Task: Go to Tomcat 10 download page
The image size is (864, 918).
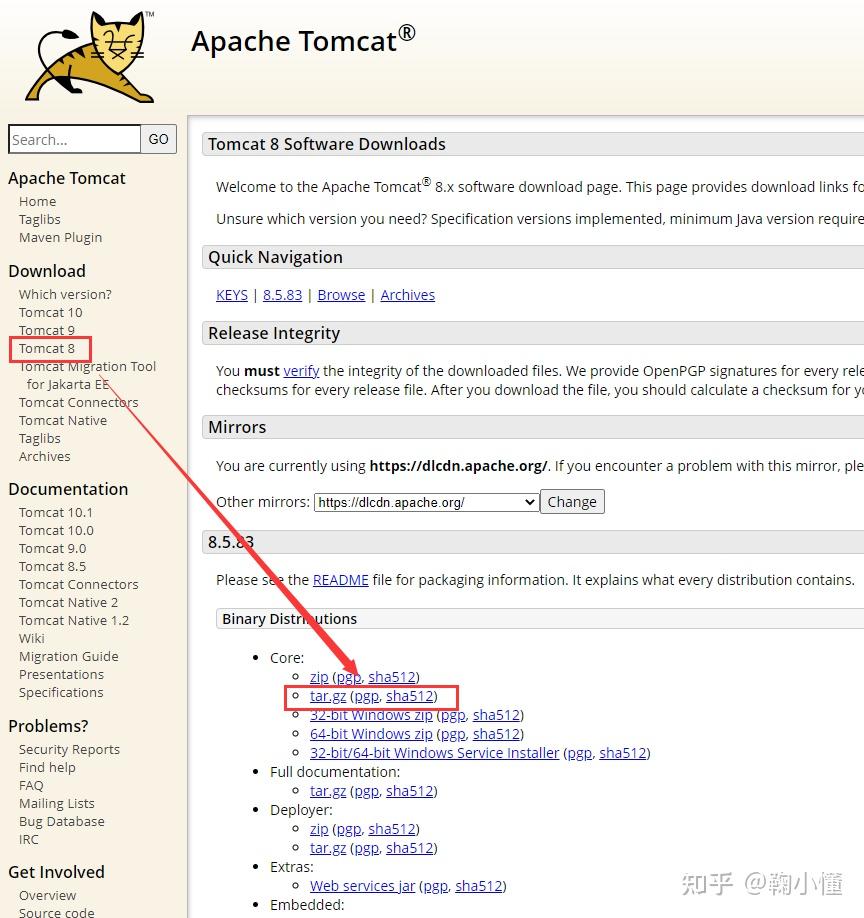Action: click(50, 313)
